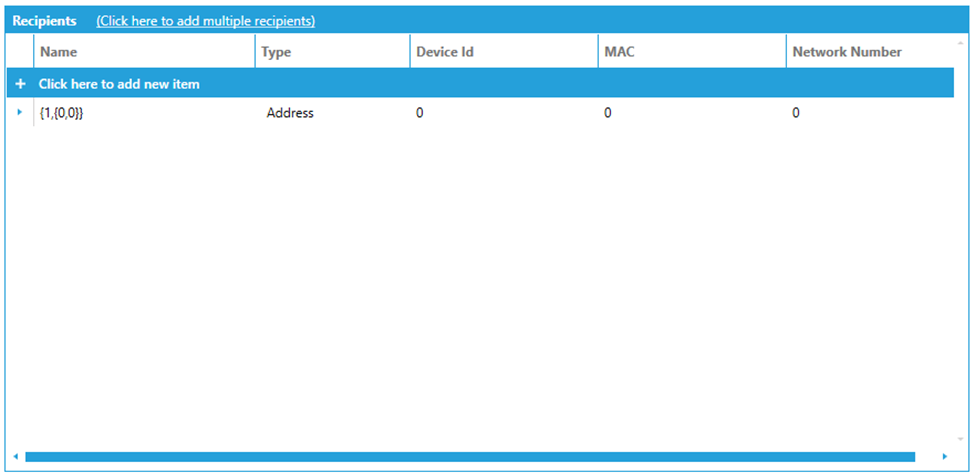975x473 pixels.
Task: Click the horizontal scrollbar right arrow
Action: [x=945, y=457]
